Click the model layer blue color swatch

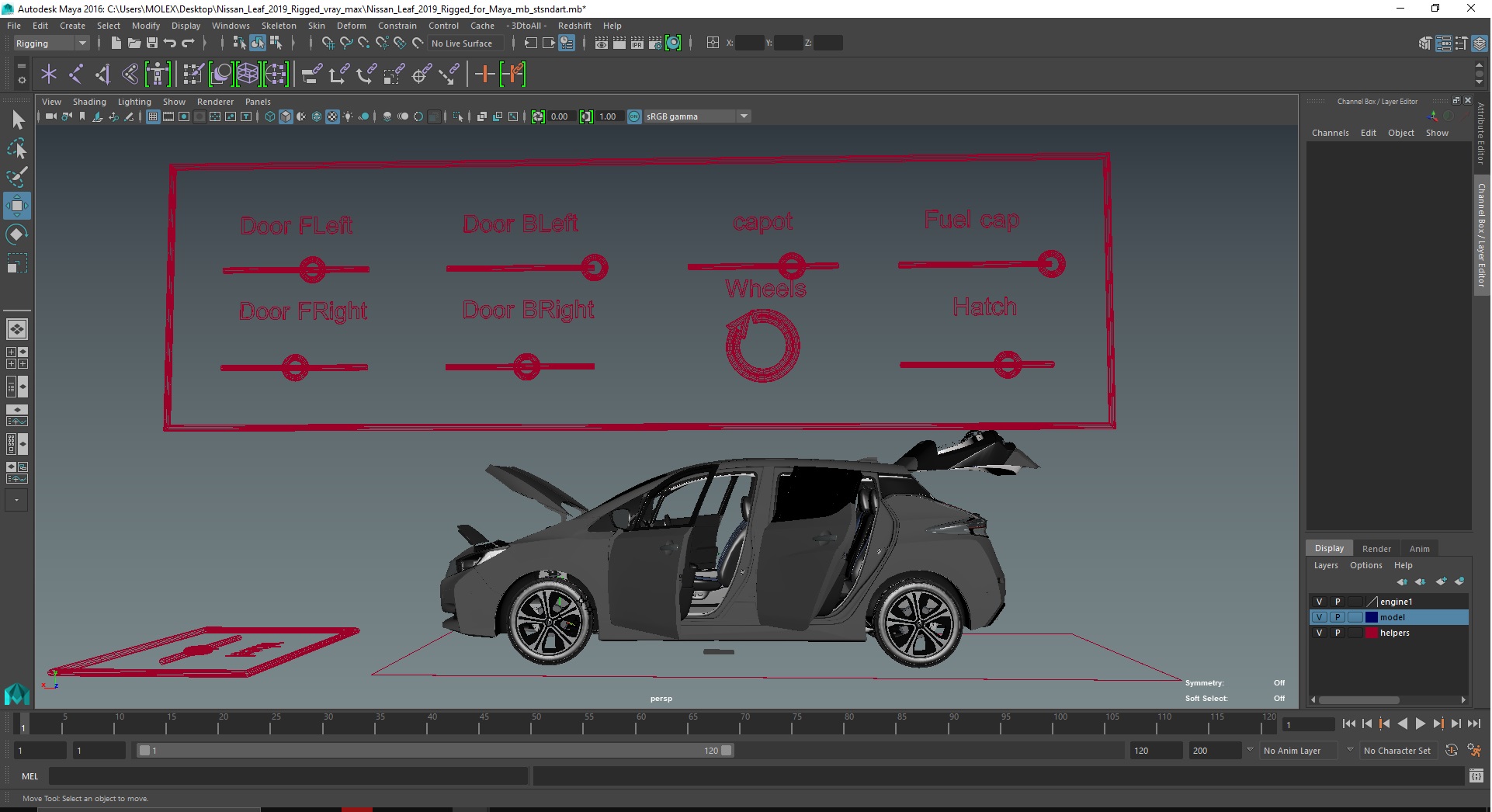click(x=1372, y=618)
